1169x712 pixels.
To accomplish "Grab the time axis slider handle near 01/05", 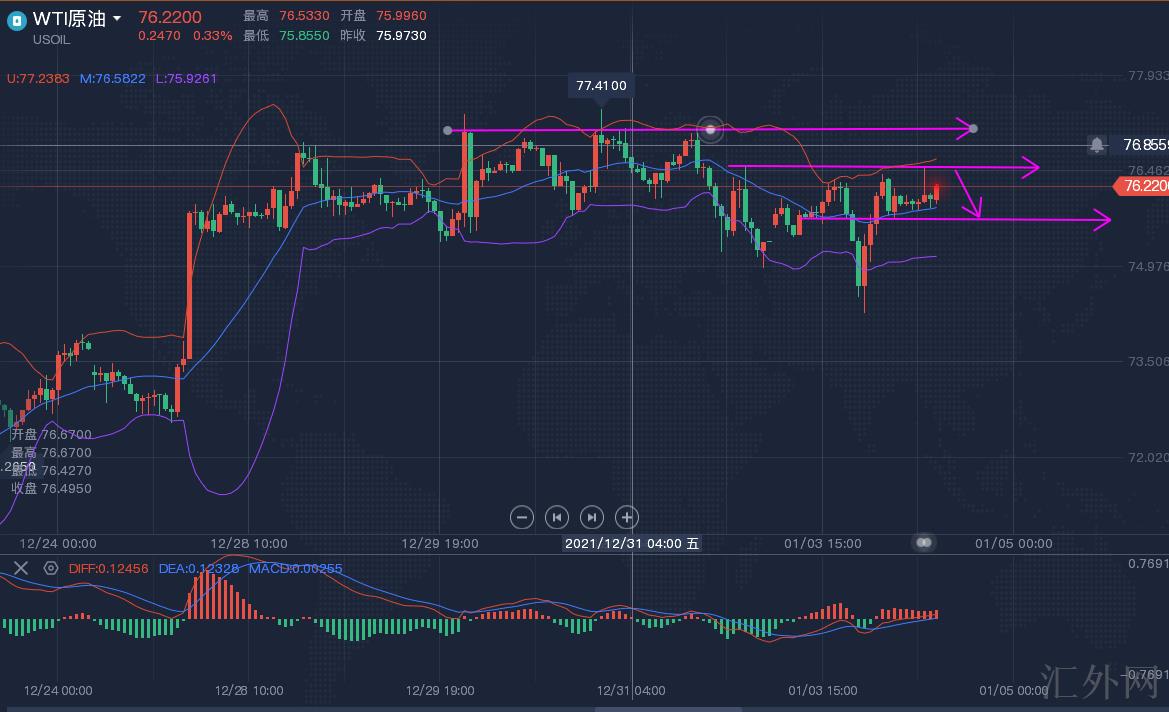I will [924, 542].
